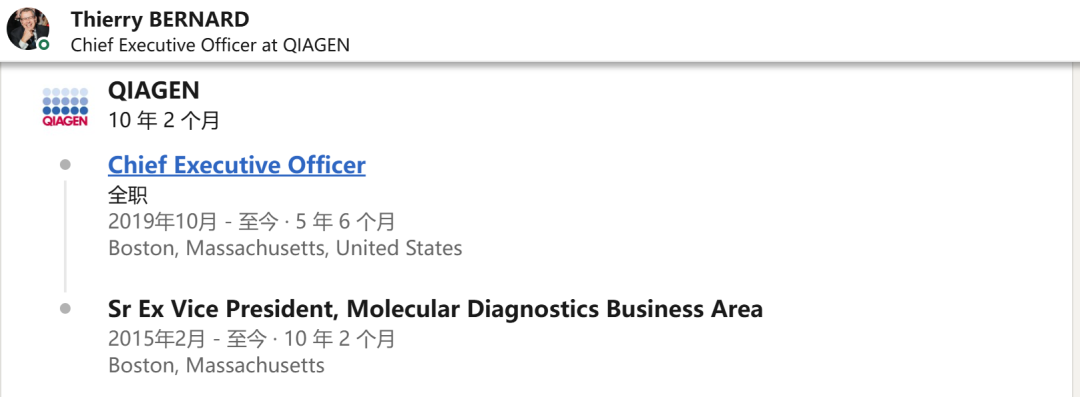Go to the QIAGEN company name heading

click(x=154, y=90)
